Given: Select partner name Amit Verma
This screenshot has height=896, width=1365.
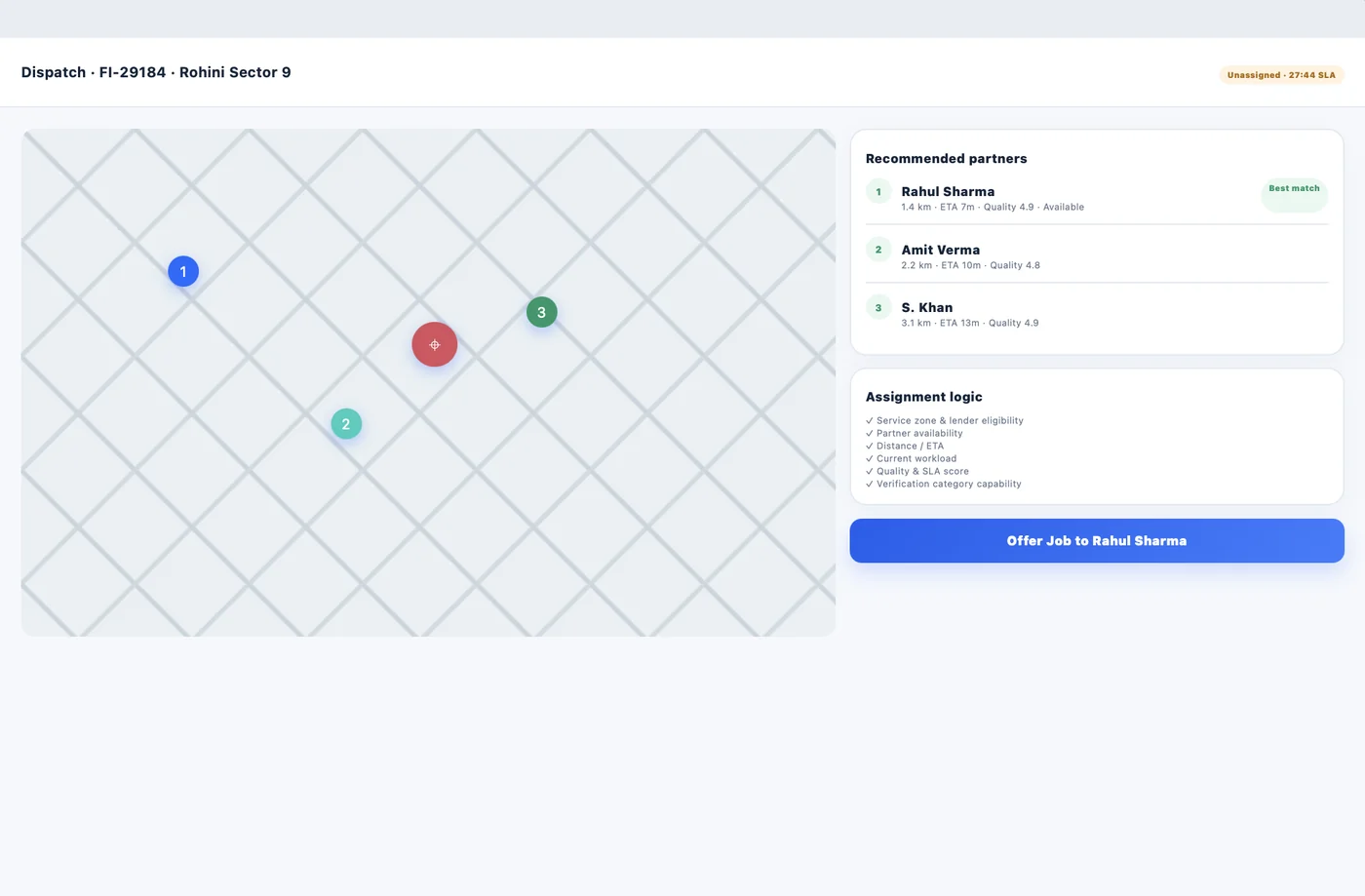Looking at the screenshot, I should click(941, 250).
